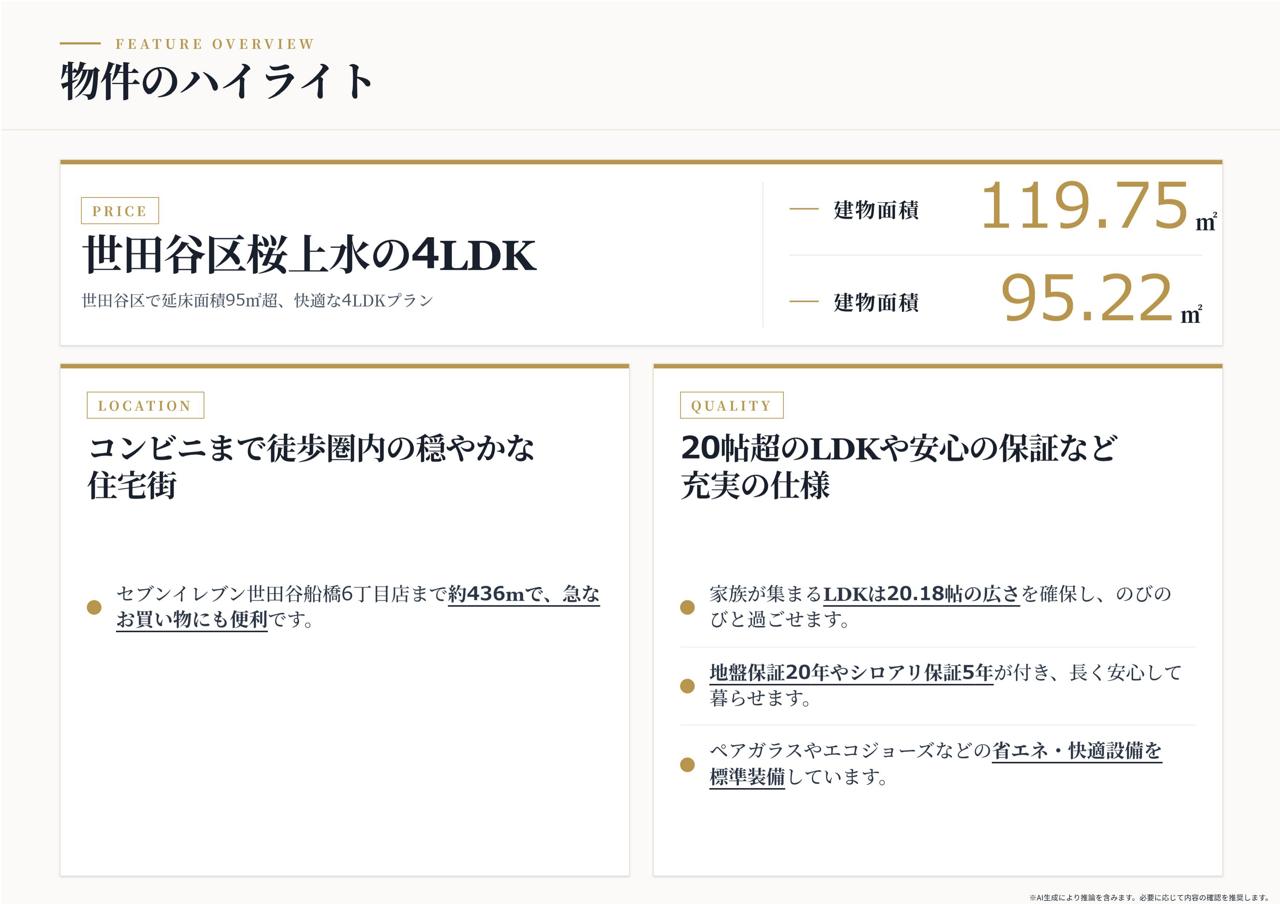
Task: Click the 世田谷区桜上水の4LDK heading
Action: (x=309, y=255)
